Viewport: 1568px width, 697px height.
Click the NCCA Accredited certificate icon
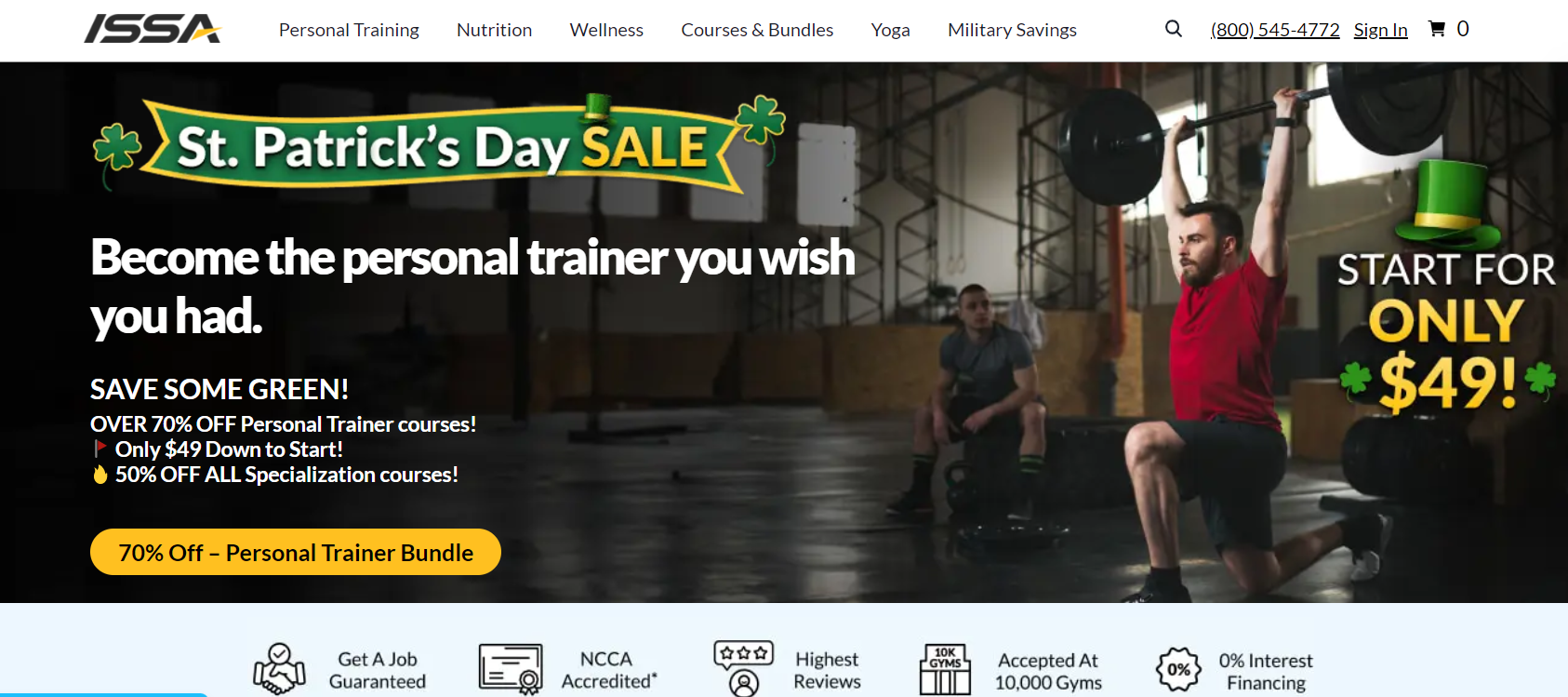coord(511,669)
